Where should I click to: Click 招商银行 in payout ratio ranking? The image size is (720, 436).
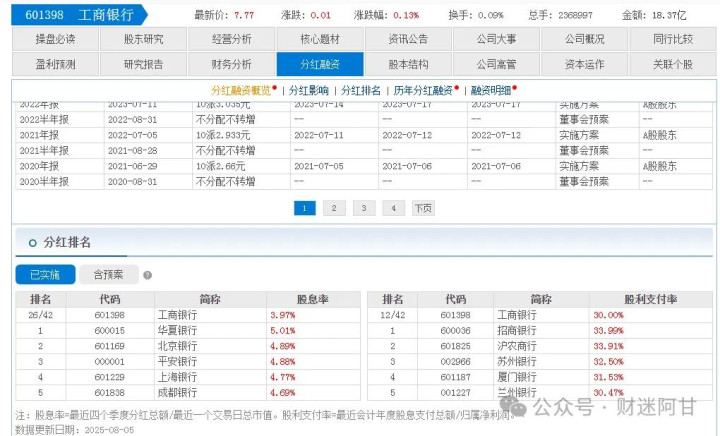[517, 330]
